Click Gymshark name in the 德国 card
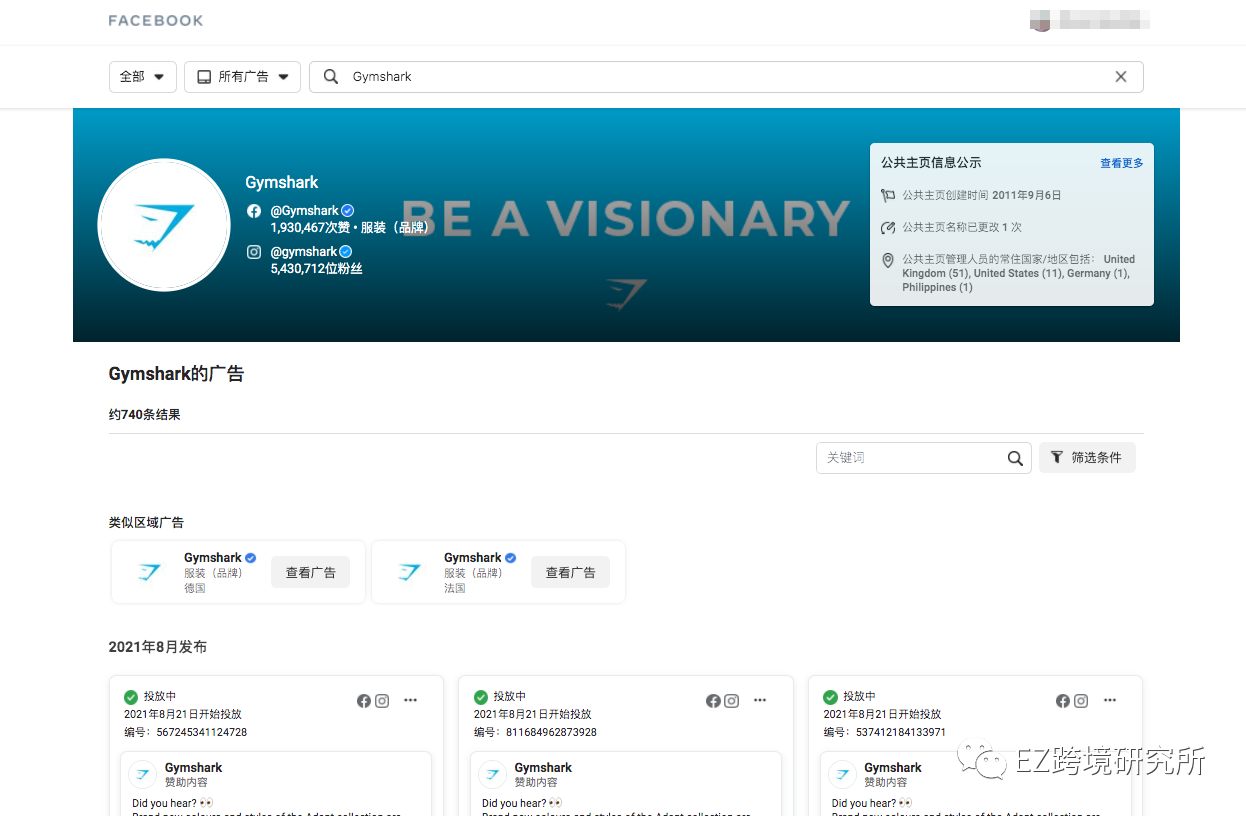The image size is (1246, 816). 213,558
